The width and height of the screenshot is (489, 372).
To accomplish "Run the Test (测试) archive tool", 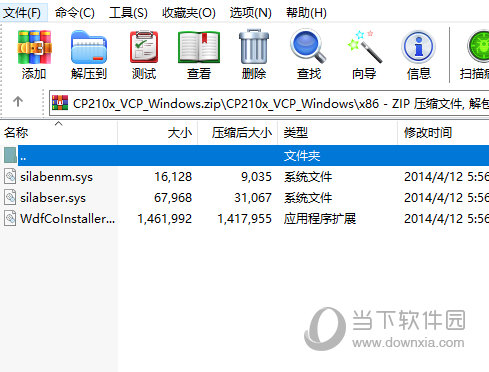I will (x=144, y=47).
